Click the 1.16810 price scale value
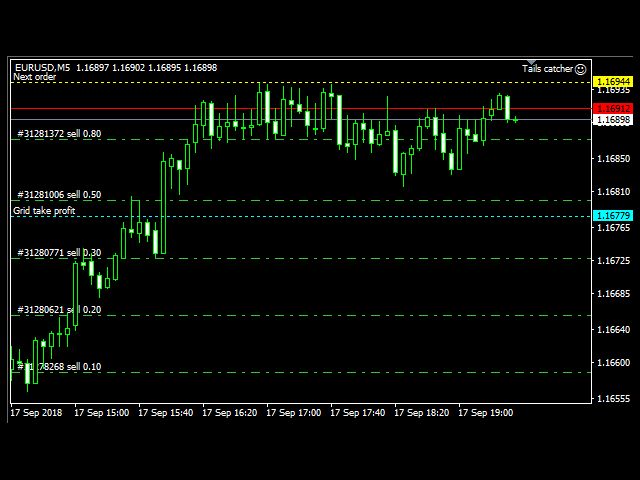Viewport: 640px width, 480px height. 613,191
